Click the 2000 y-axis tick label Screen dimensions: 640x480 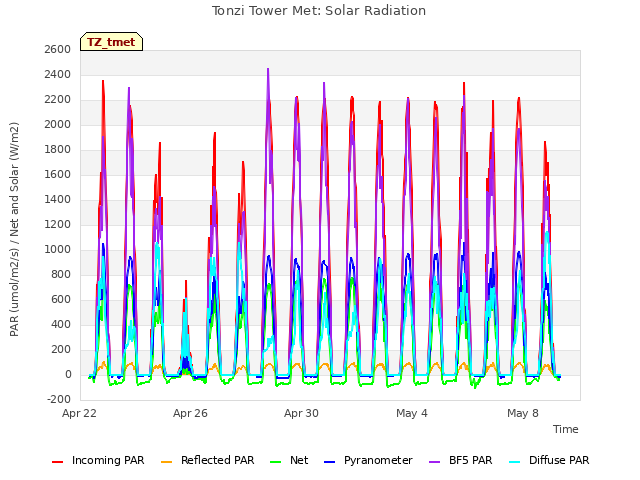point(58,124)
